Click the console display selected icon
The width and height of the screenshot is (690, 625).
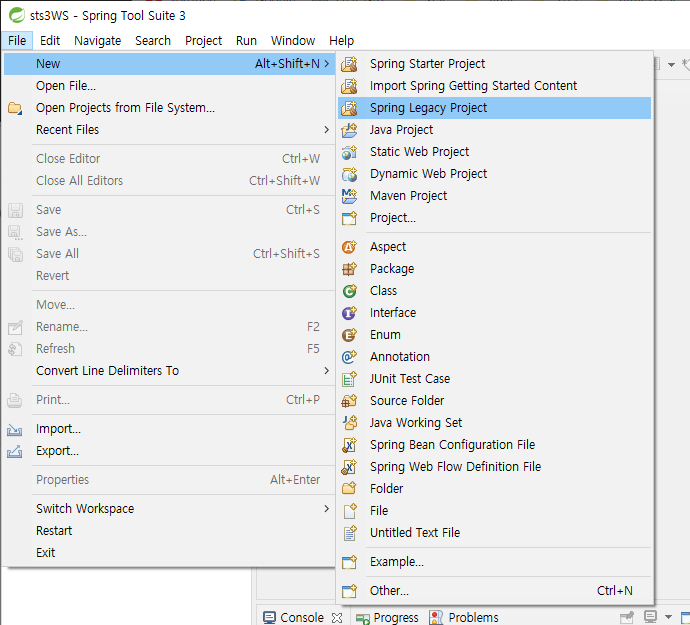pos(650,617)
